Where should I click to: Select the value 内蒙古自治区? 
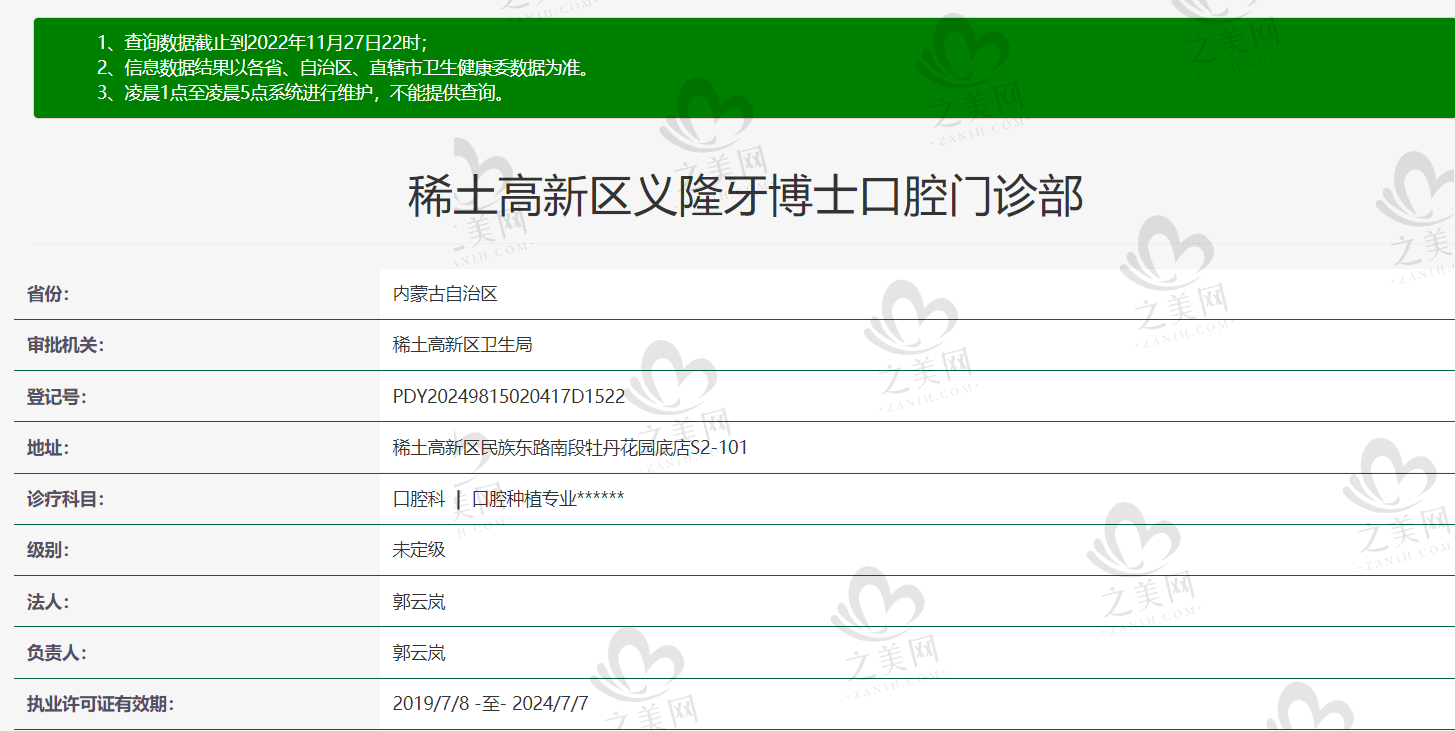point(445,294)
